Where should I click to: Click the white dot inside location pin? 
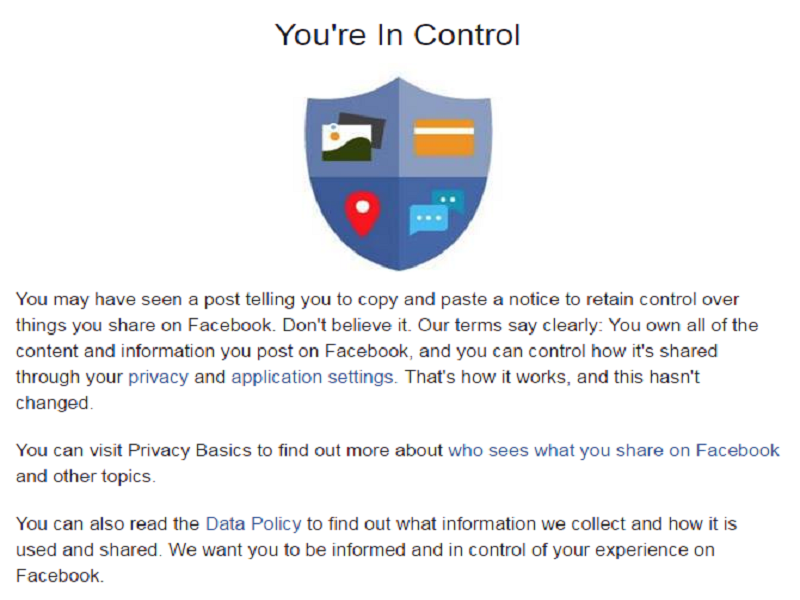pyautogui.click(x=362, y=207)
